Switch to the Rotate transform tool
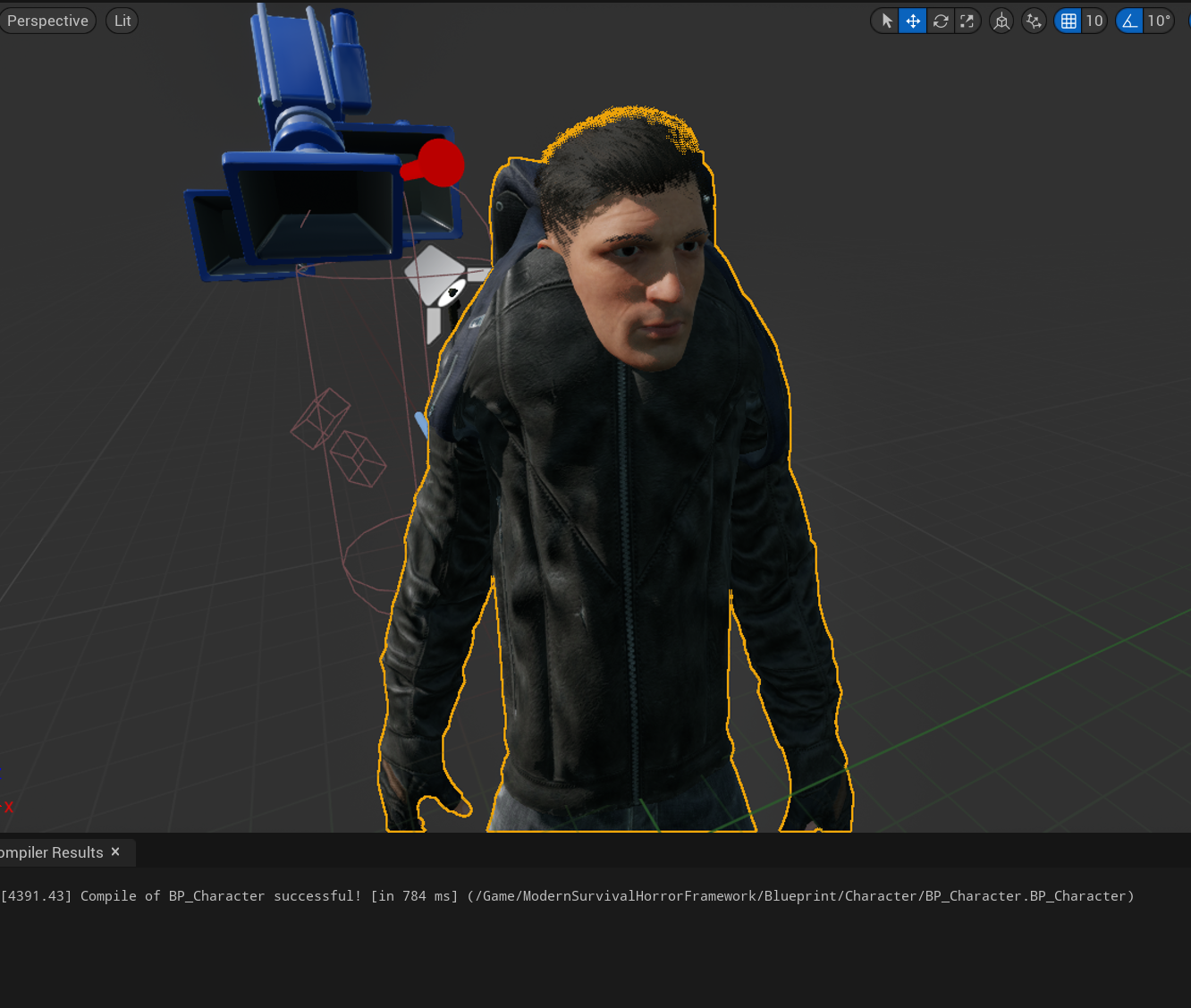This screenshot has width=1191, height=1008. [x=941, y=21]
